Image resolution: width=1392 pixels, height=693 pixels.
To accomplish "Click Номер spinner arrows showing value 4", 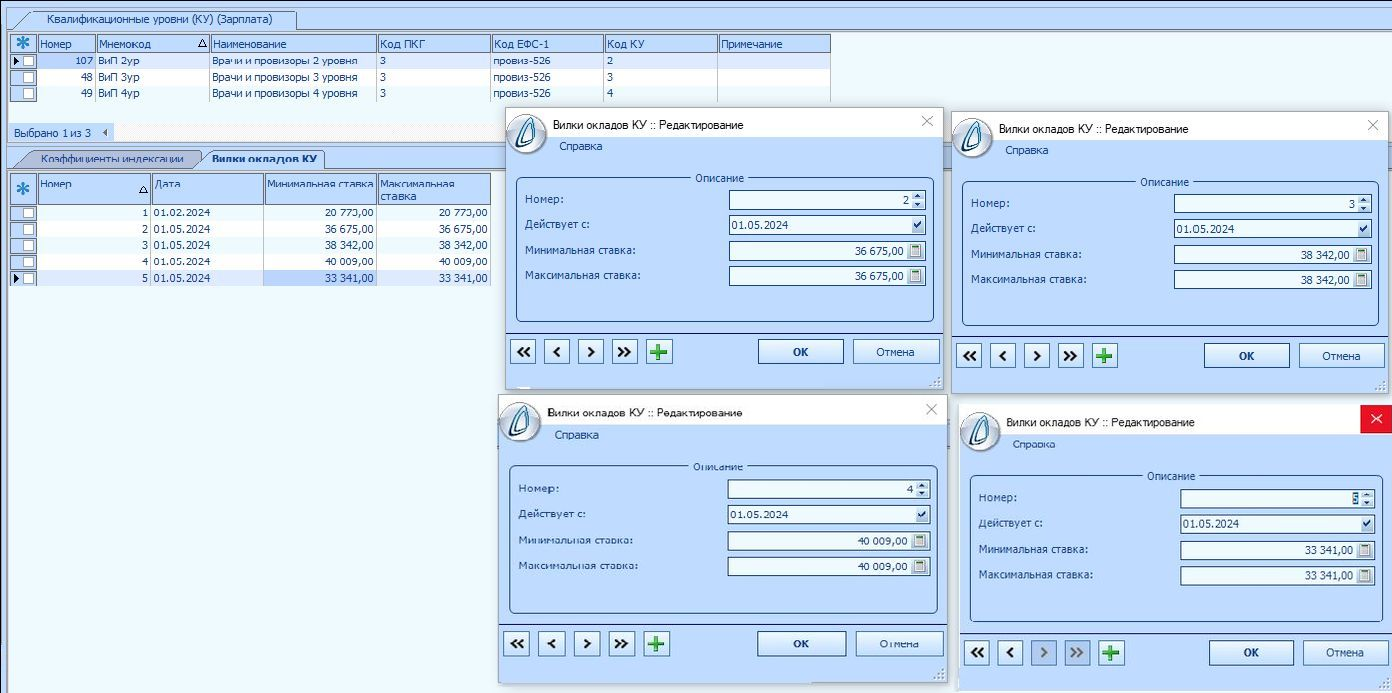I will tap(922, 490).
